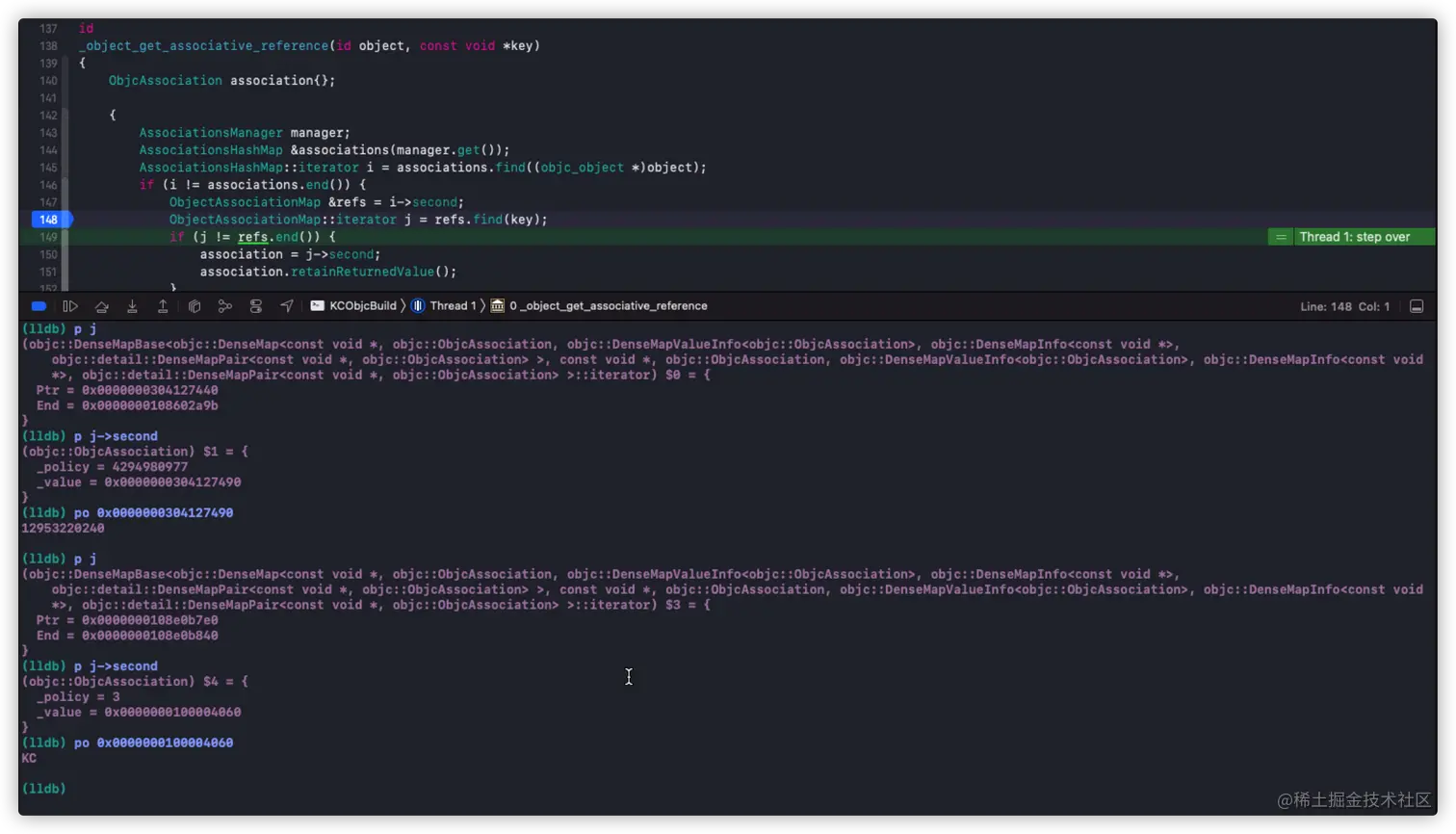Click the Thread 1: step over annotation

[x=1354, y=237]
